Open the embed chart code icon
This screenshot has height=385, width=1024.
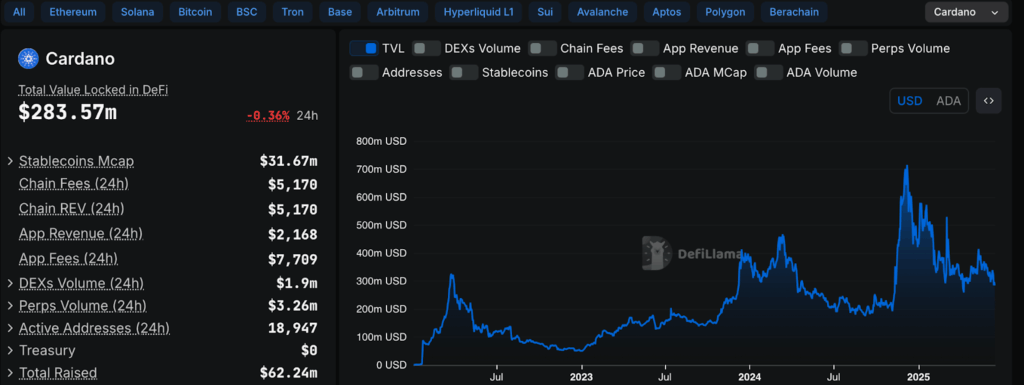tap(989, 101)
